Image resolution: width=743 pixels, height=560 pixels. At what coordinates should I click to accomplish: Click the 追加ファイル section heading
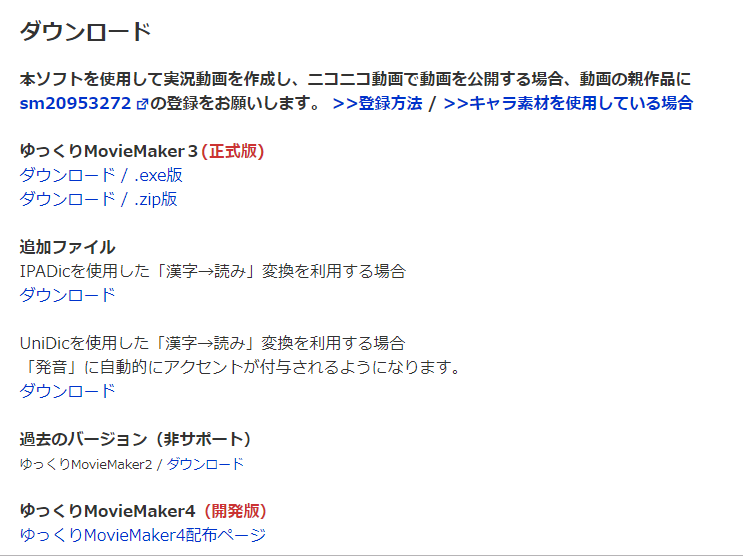coord(67,247)
